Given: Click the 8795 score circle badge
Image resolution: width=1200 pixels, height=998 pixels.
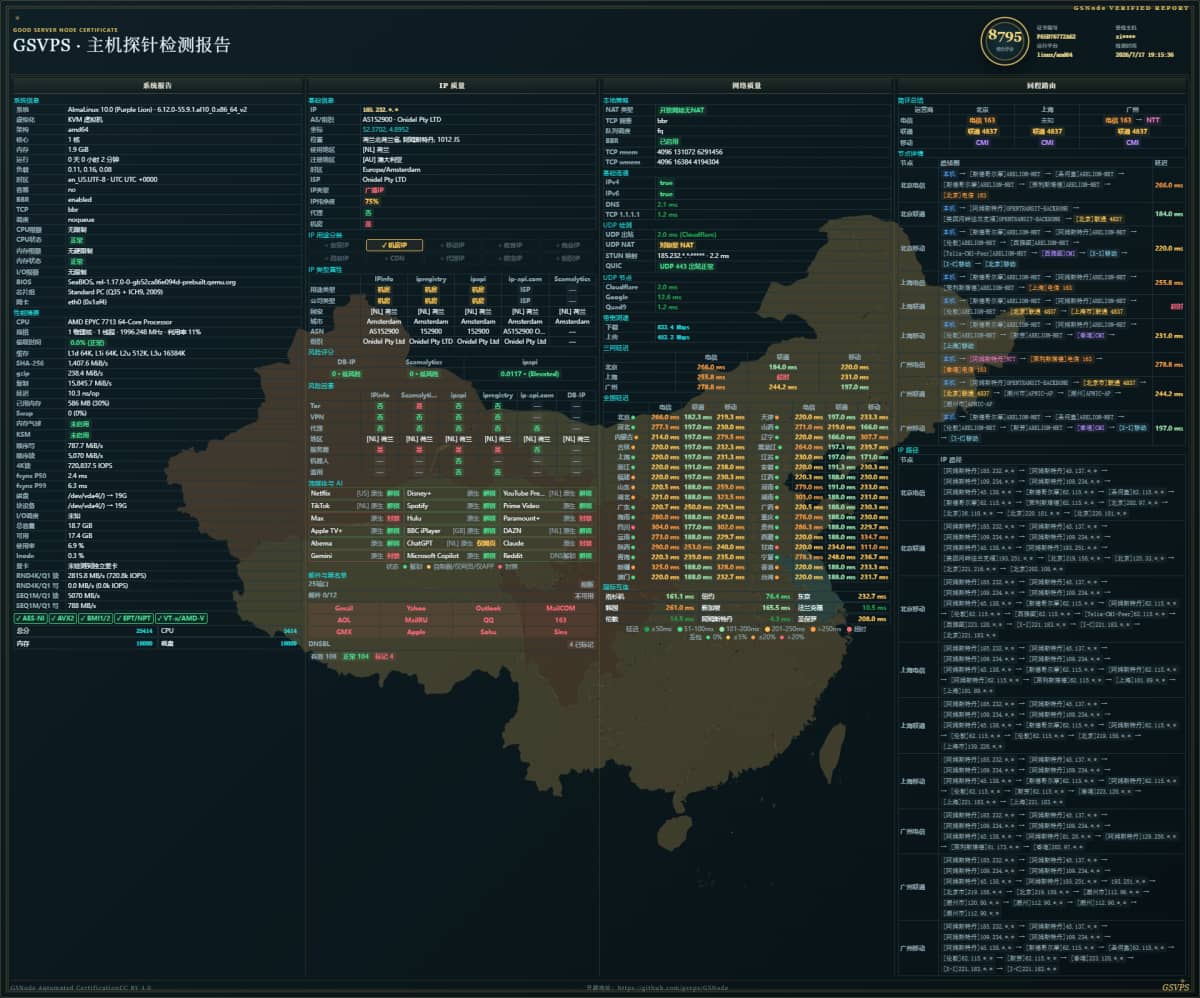Looking at the screenshot, I should (x=1005, y=42).
